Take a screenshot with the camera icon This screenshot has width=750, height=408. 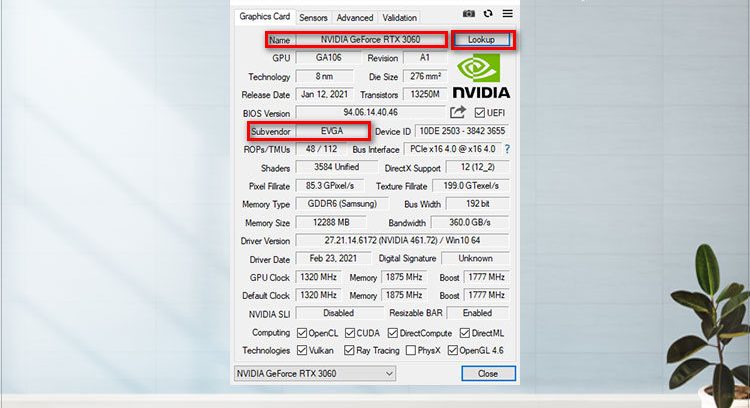pyautogui.click(x=469, y=14)
